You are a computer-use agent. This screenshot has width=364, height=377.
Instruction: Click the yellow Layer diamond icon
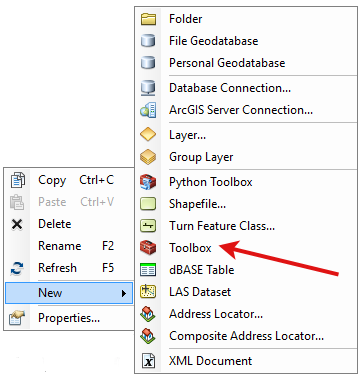click(148, 135)
